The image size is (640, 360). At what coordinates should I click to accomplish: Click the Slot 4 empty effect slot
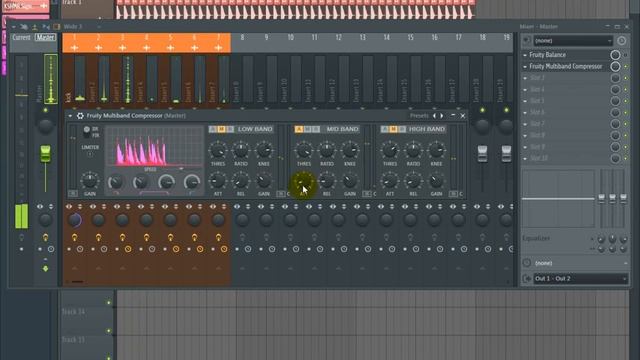[537, 89]
